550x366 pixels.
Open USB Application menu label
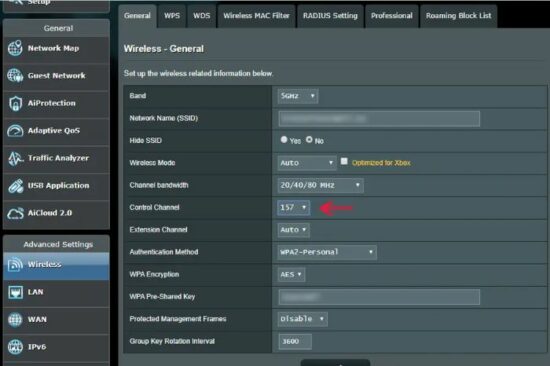[58, 186]
